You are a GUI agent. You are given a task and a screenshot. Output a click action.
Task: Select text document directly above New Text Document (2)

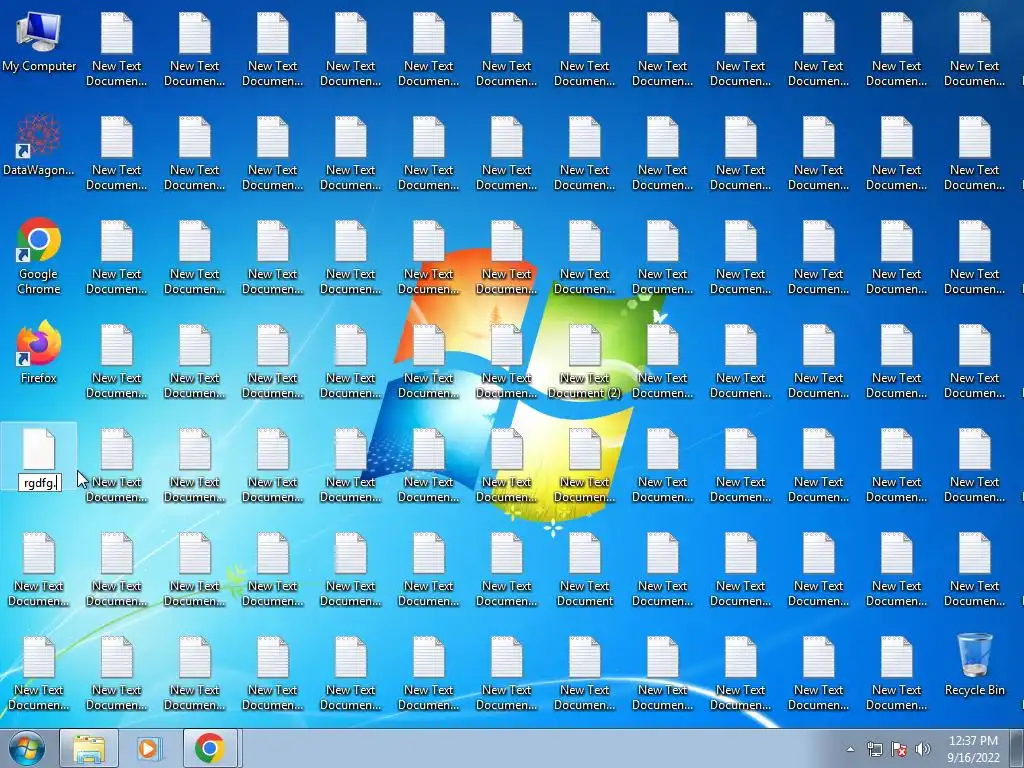(584, 257)
